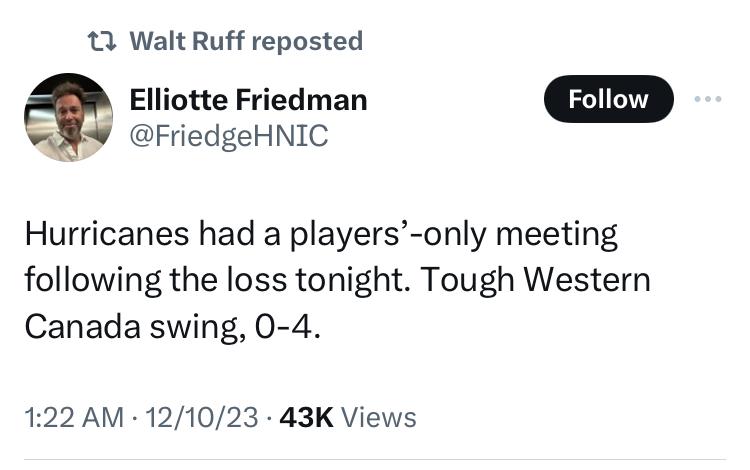Open the Elliotte Friedman display name

pyautogui.click(x=248, y=100)
